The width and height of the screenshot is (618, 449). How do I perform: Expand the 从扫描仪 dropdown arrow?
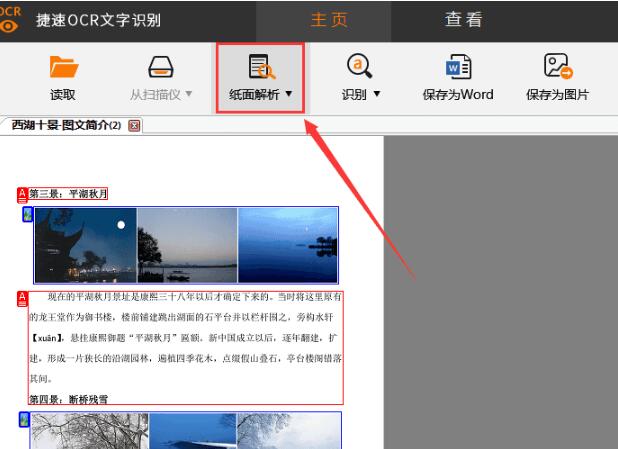189,94
